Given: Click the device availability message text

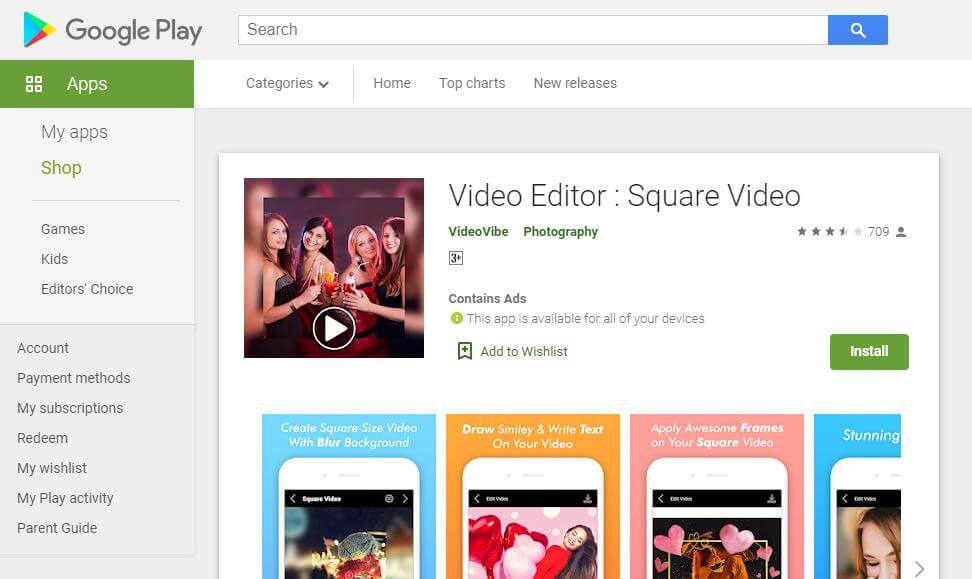Looking at the screenshot, I should (x=586, y=319).
